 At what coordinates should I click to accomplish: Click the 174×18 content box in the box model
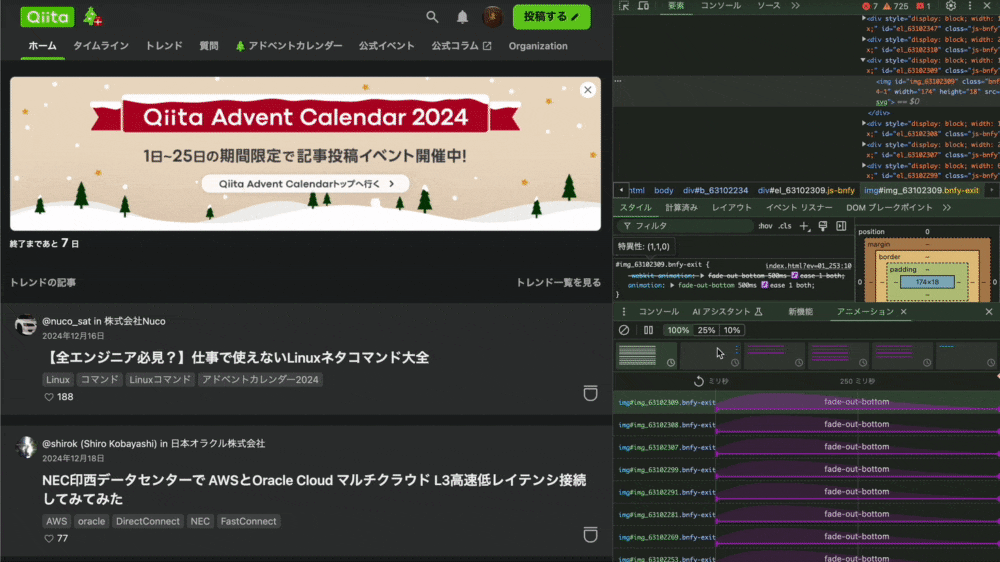927,282
